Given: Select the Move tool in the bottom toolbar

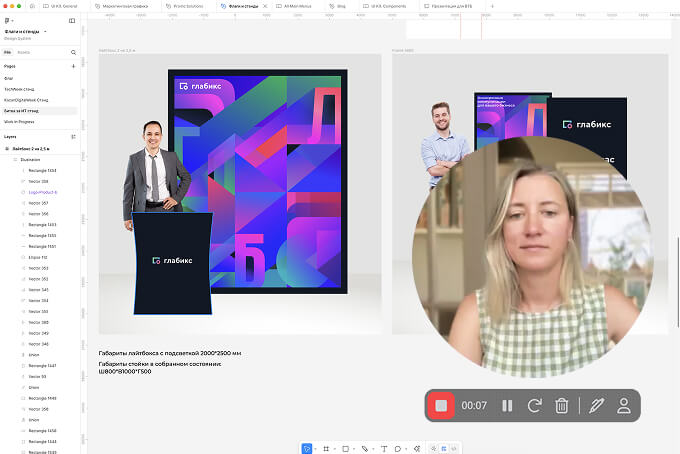Looking at the screenshot, I should pos(307,449).
